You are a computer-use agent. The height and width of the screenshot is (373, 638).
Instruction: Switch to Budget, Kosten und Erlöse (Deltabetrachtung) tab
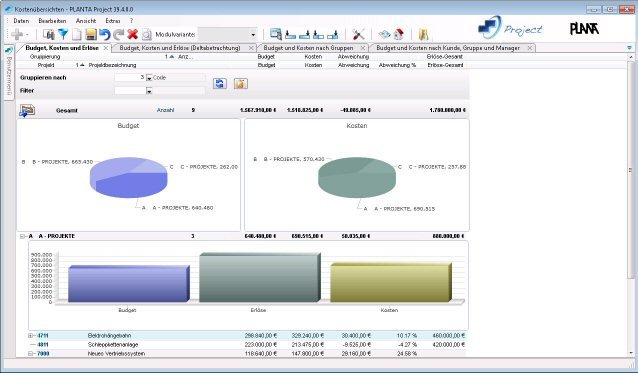pos(180,48)
